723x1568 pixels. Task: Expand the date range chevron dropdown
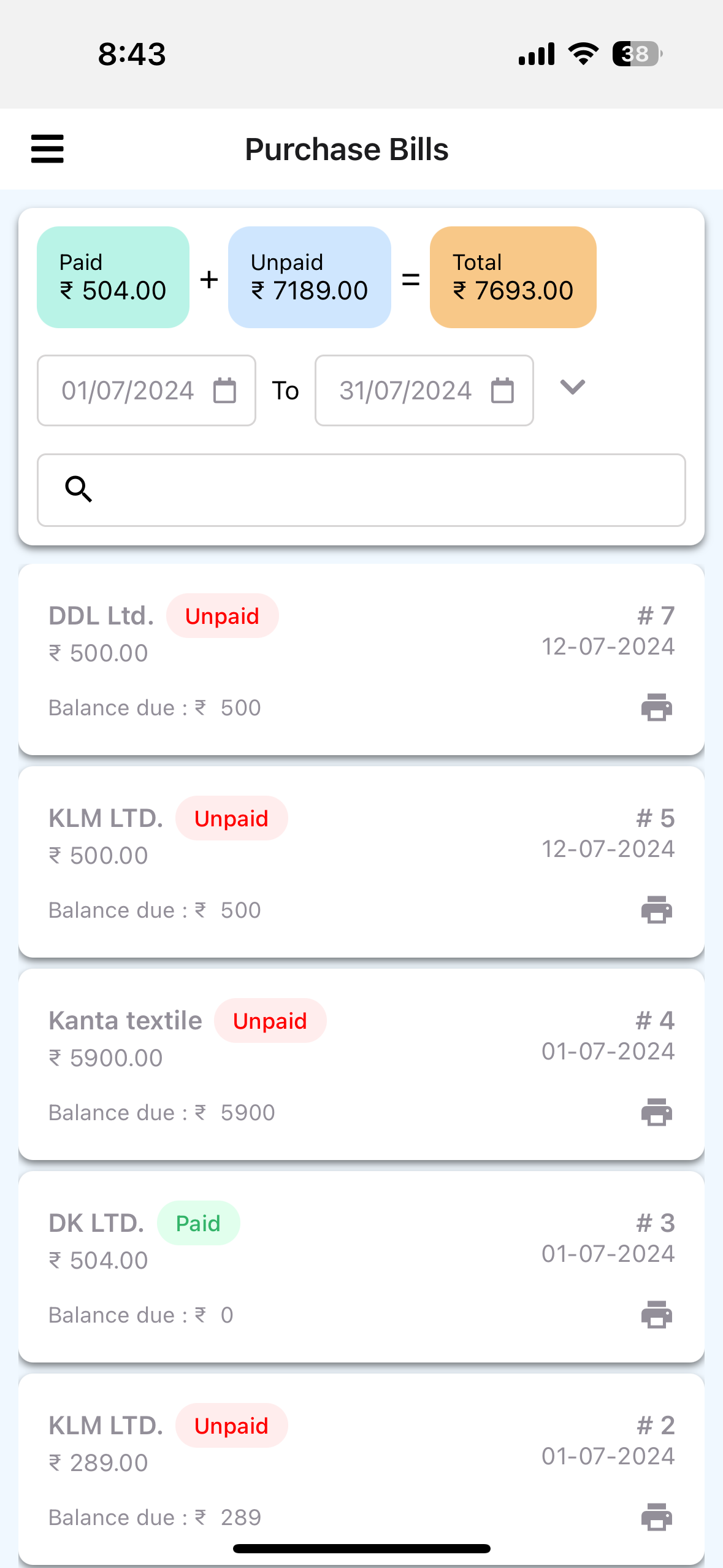(573, 387)
